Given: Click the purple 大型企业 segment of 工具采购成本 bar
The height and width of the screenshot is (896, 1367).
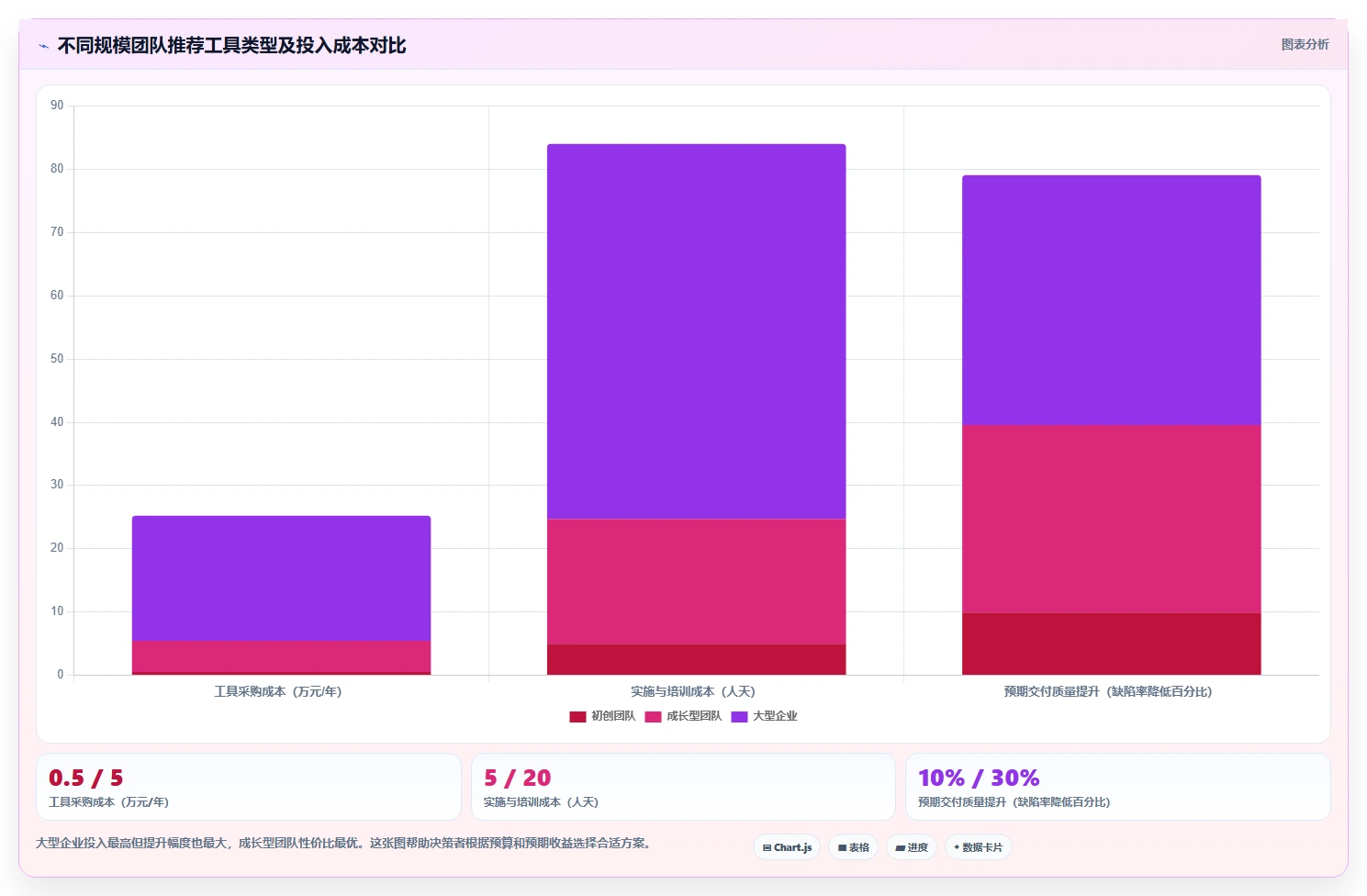Looking at the screenshot, I should 281,578.
